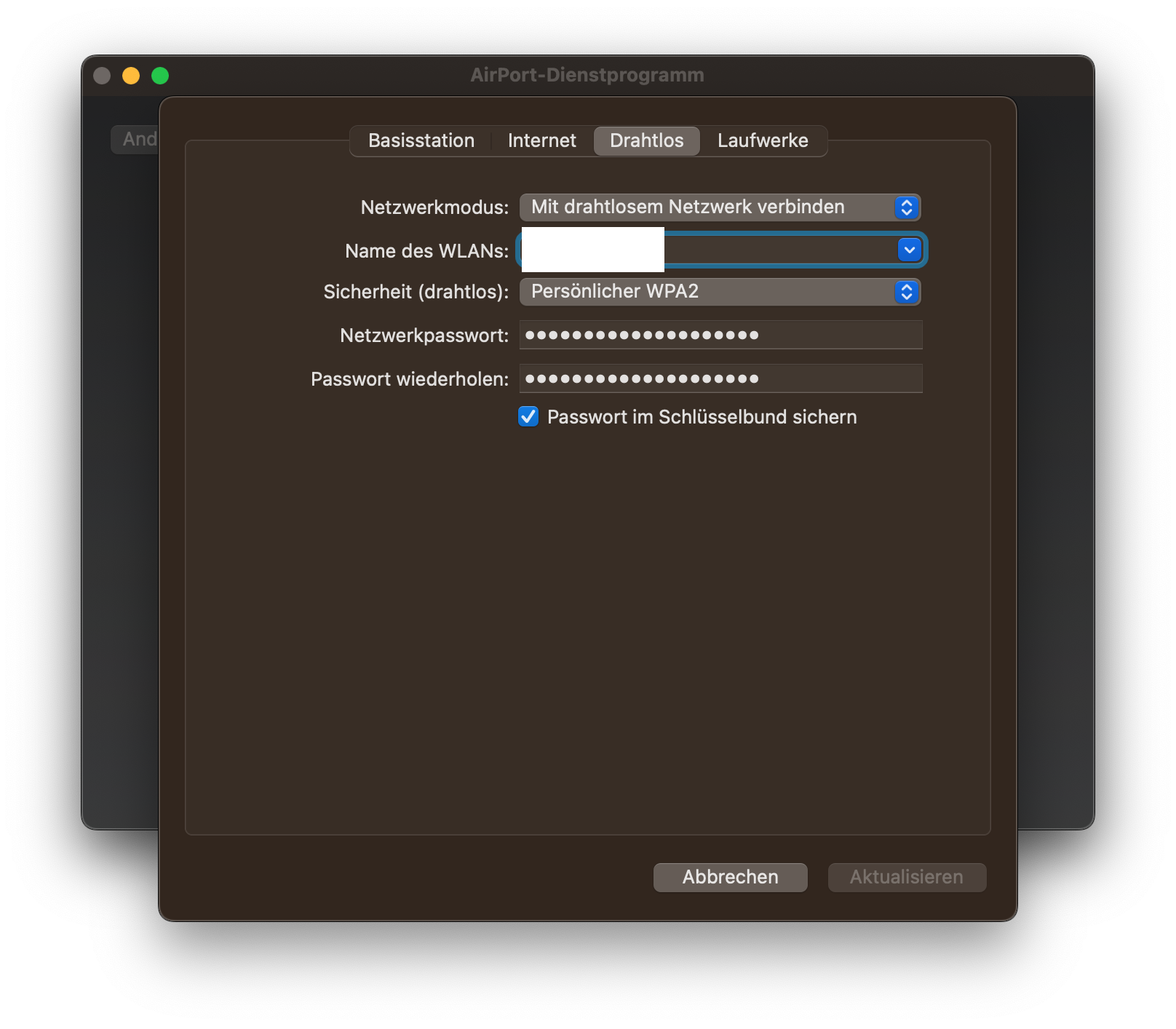This screenshot has height=1029, width=1176.
Task: Select the Drahtlos tab
Action: [647, 140]
